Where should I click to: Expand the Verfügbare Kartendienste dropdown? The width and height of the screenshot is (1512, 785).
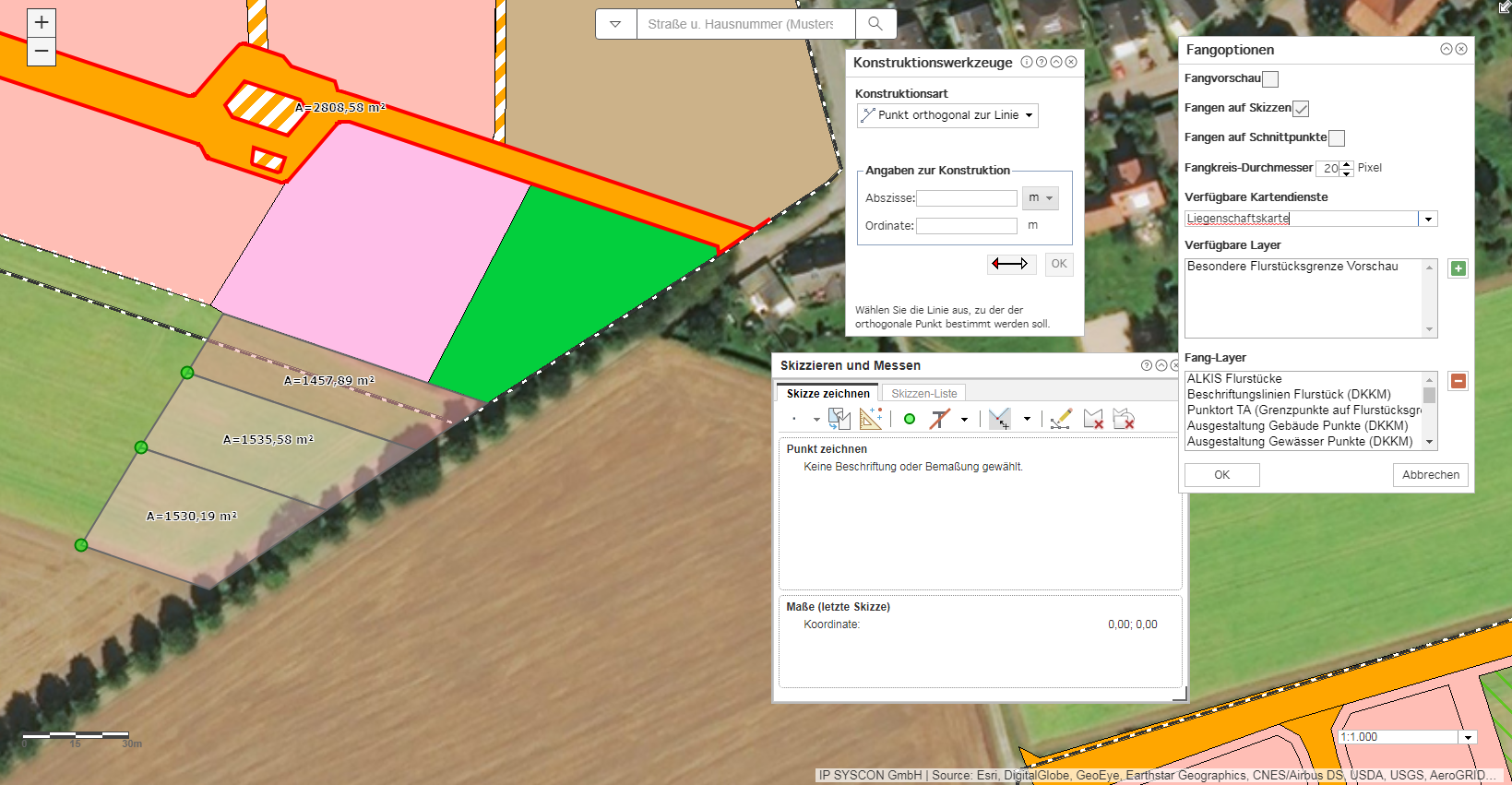(1428, 220)
